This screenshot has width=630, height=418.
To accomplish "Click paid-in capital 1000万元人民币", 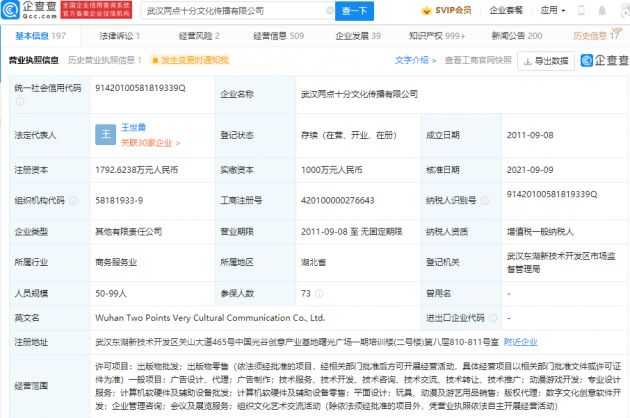I will 331,170.
